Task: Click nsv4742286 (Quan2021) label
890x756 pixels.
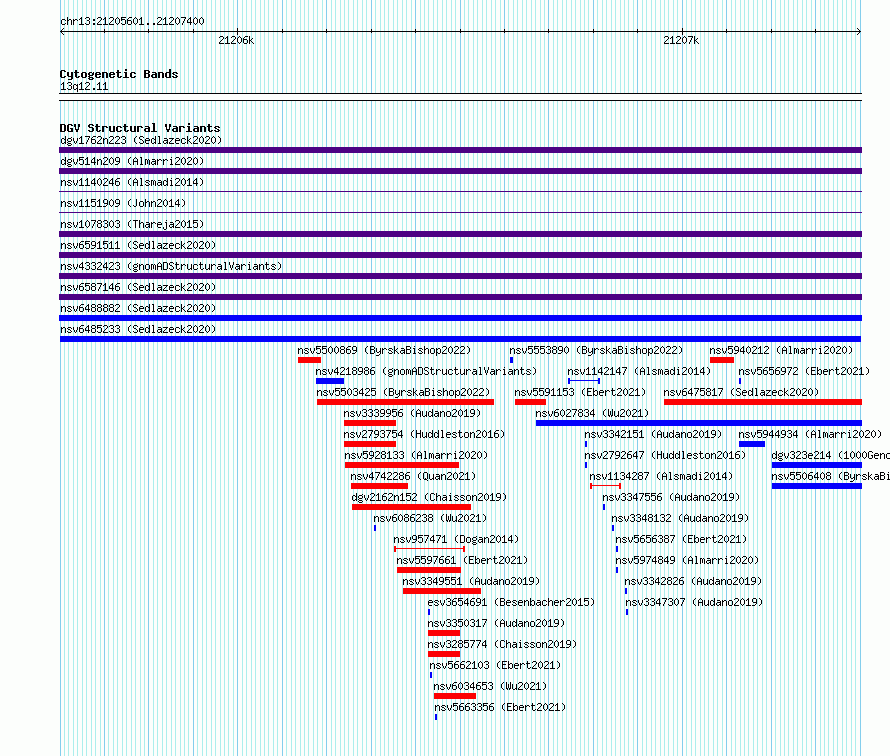Action: [413, 476]
